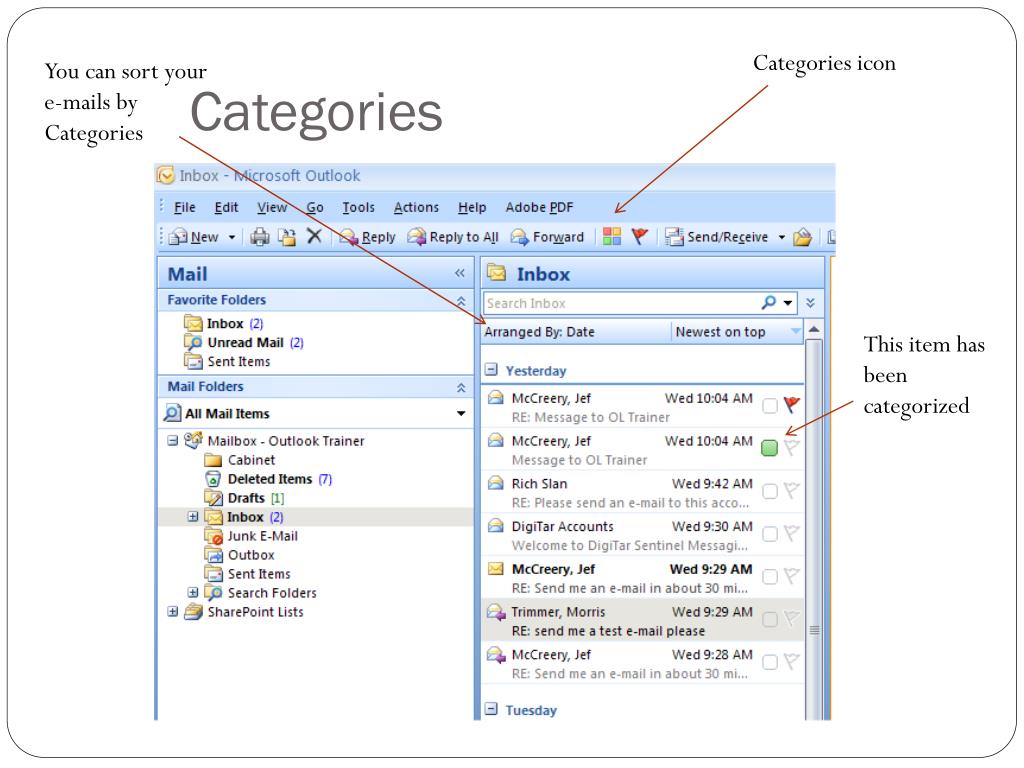Image resolution: width=1024 pixels, height=768 pixels.
Task: Click the Deleted Items trash icon
Action: coord(213,479)
